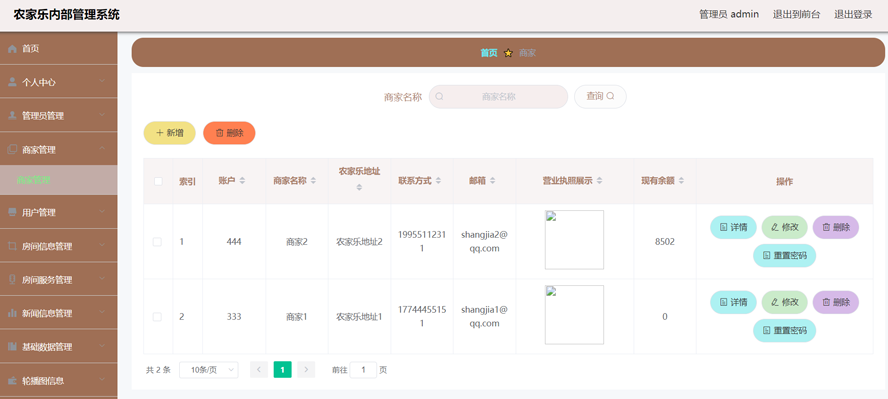Click the person icon beside 个人中心
The height and width of the screenshot is (399, 888).
12,82
